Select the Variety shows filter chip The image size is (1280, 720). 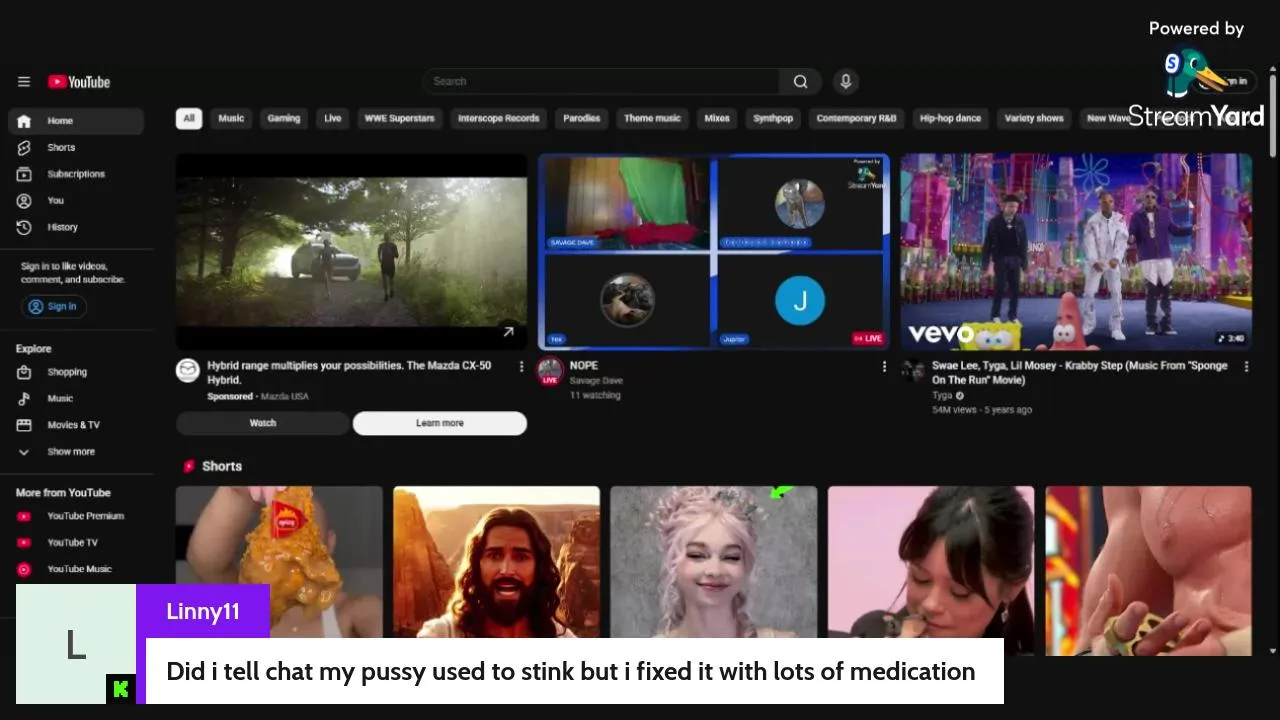(1034, 118)
